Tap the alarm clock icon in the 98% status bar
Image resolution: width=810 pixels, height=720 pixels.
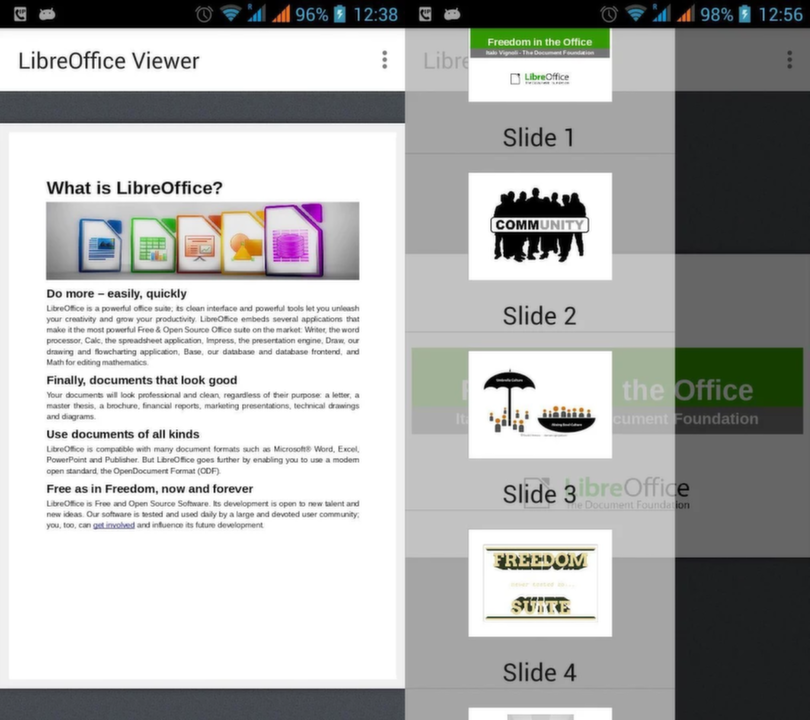click(x=609, y=14)
